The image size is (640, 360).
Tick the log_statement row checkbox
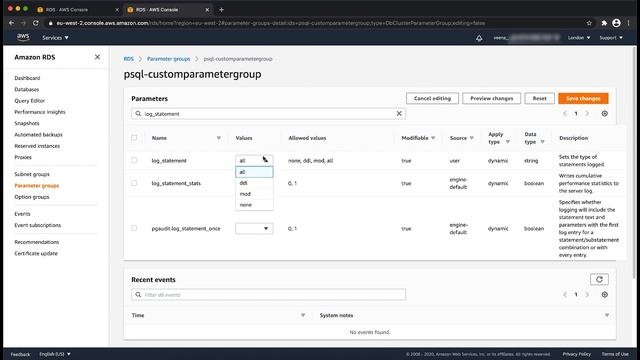(134, 160)
